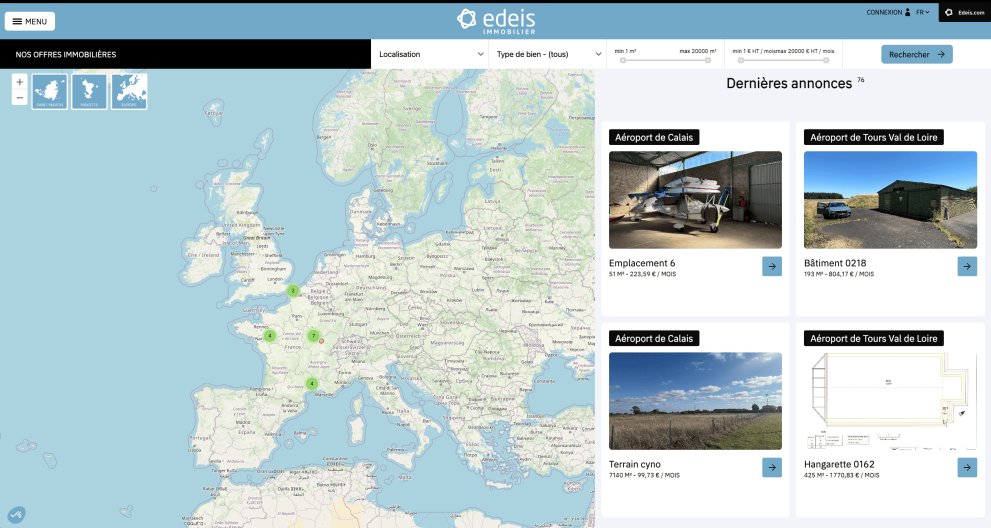The image size is (991, 528).
Task: Switch map to Mayotte region
Action: click(89, 91)
